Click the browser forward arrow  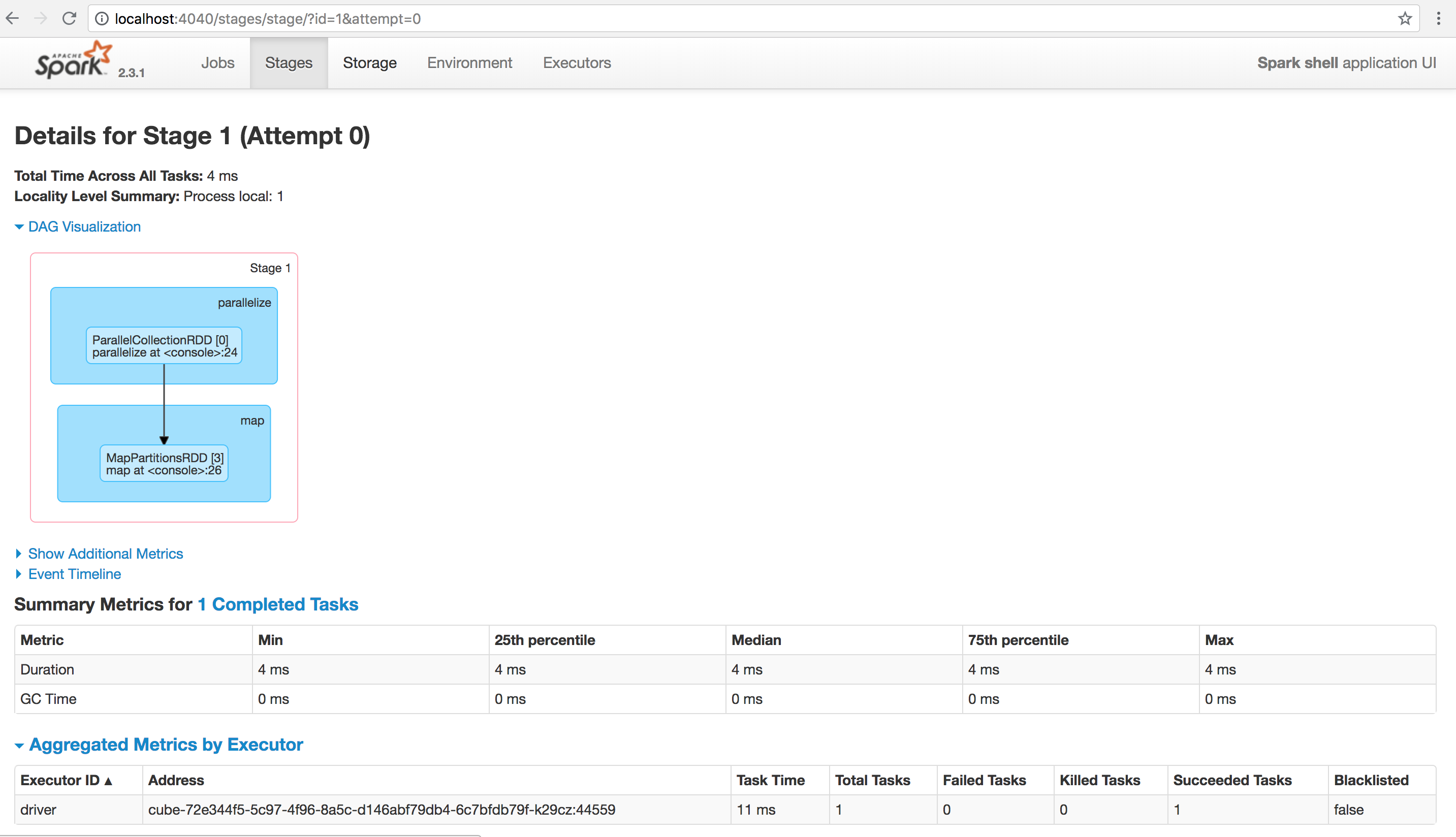point(40,18)
